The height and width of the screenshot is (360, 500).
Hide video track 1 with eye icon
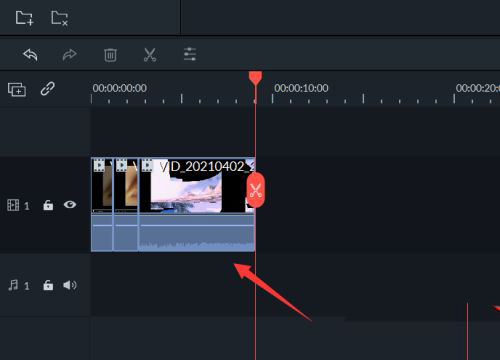(x=70, y=204)
